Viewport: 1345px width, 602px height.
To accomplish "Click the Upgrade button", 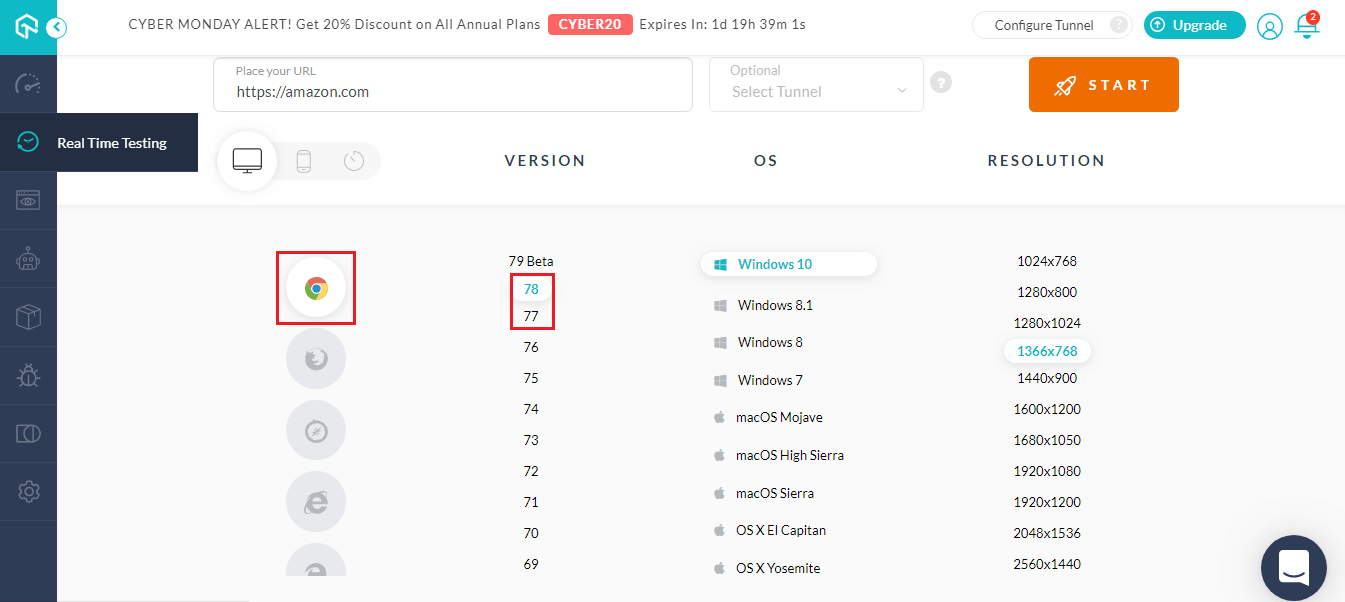I will 1195,25.
